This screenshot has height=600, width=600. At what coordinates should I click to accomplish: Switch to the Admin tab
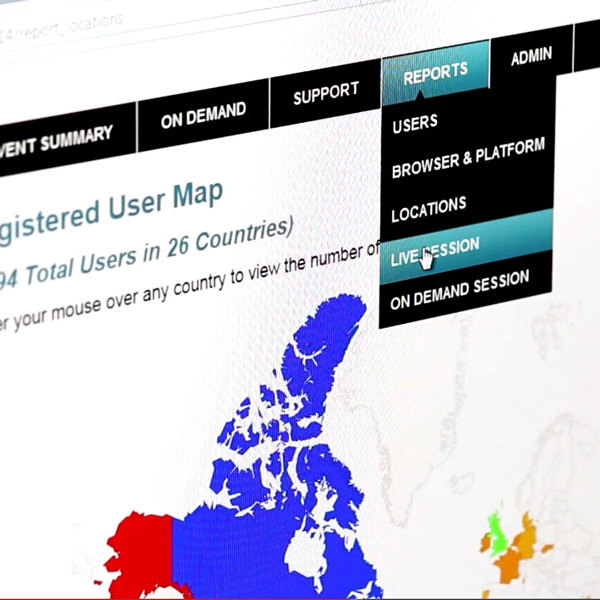click(530, 57)
